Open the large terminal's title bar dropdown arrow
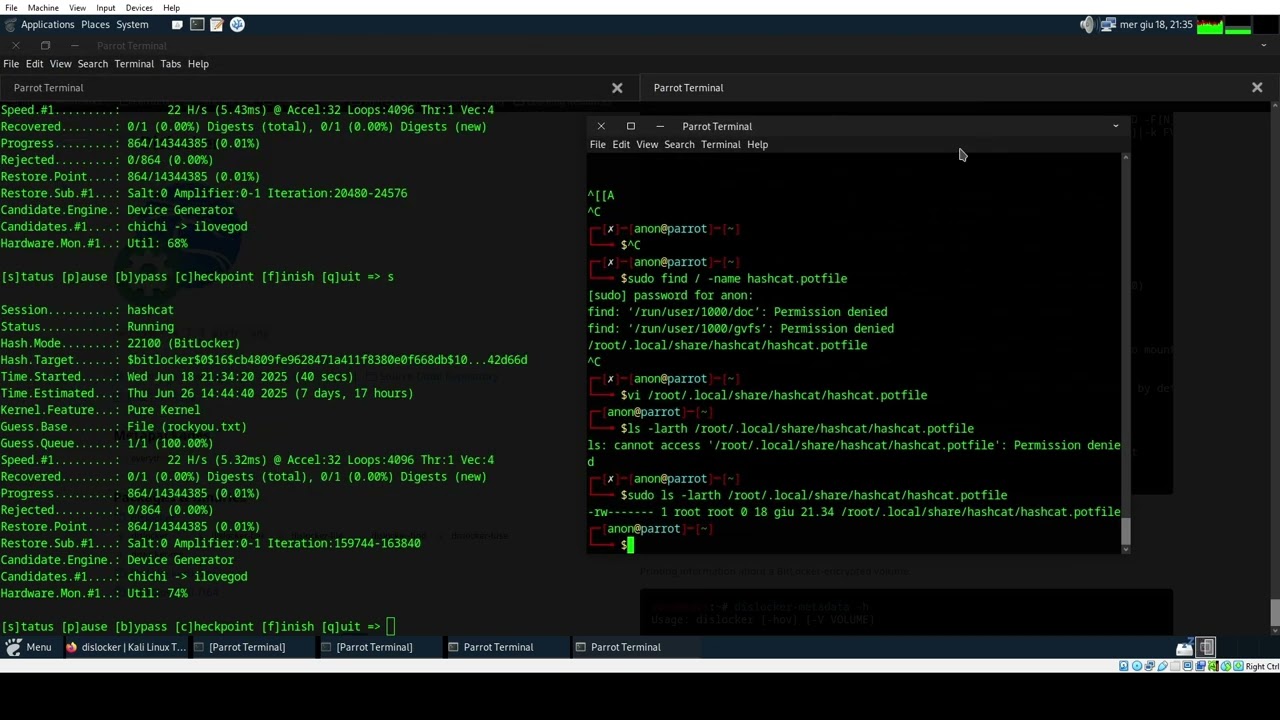Image resolution: width=1280 pixels, height=720 pixels. (x=1264, y=46)
